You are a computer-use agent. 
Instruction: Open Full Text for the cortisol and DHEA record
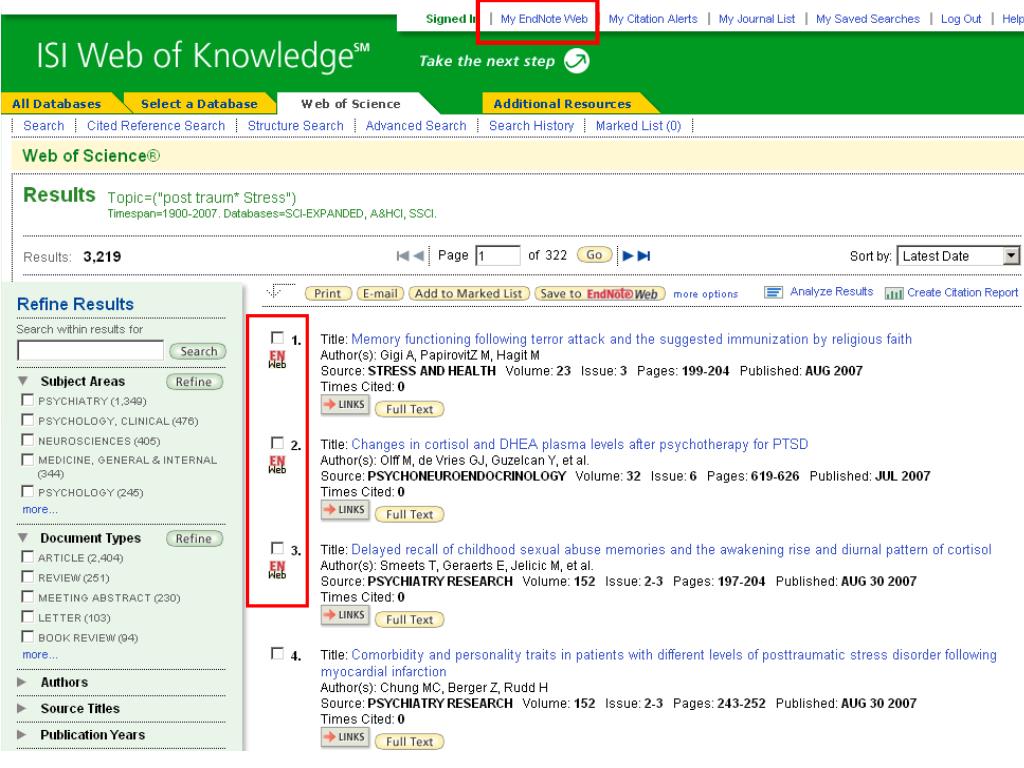tap(409, 515)
